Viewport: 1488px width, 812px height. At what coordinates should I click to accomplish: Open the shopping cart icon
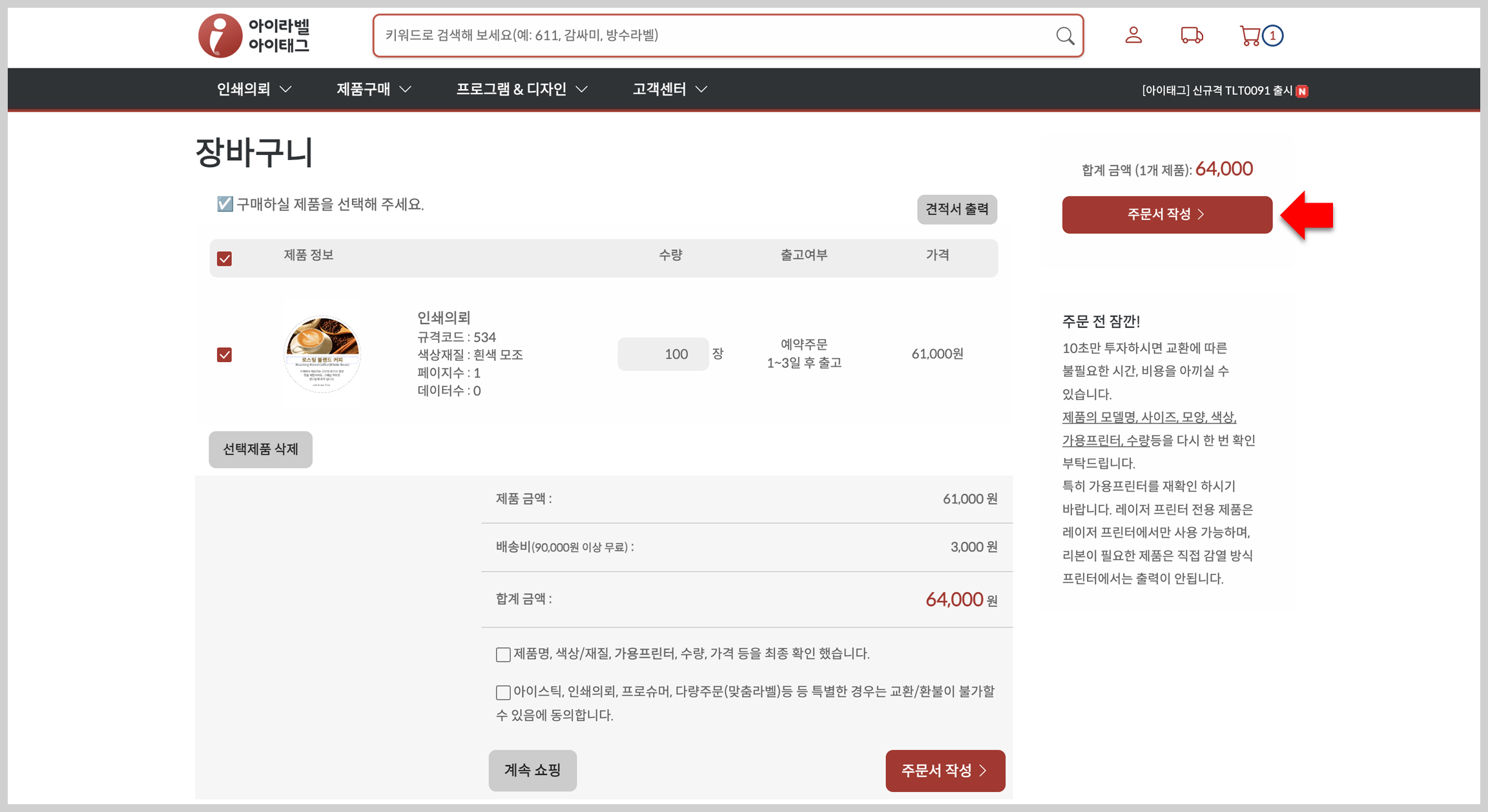coord(1250,36)
